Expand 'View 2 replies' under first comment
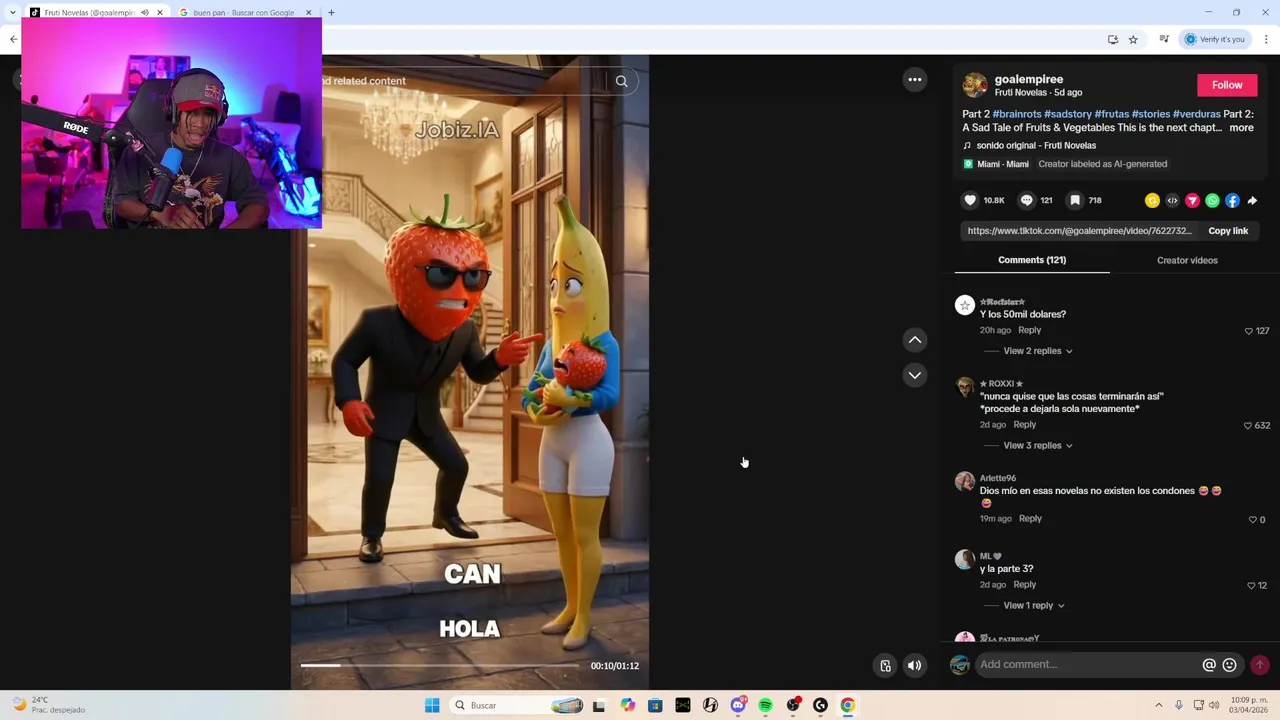 click(x=1037, y=351)
